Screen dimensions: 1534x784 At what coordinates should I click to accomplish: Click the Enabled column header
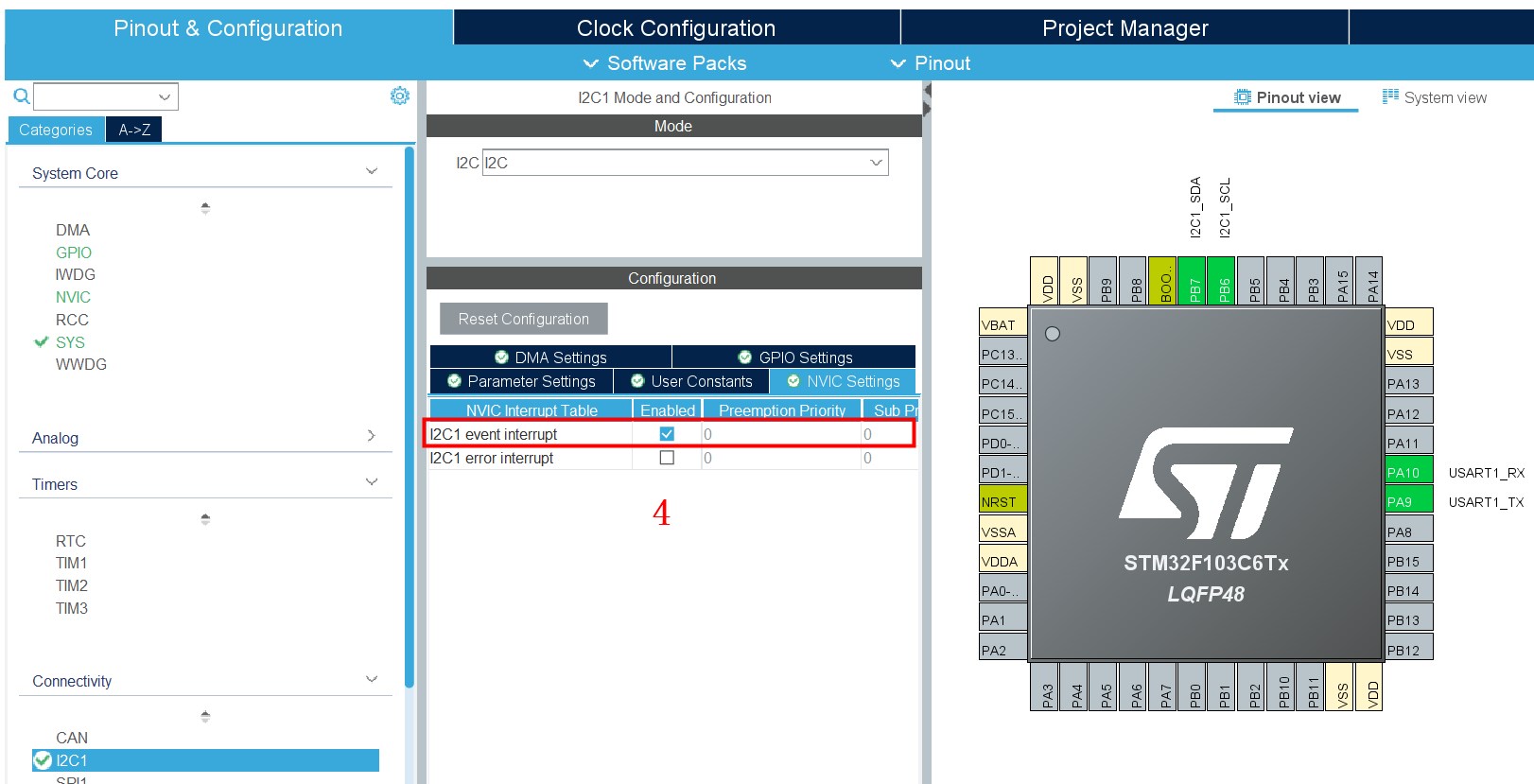pos(667,409)
